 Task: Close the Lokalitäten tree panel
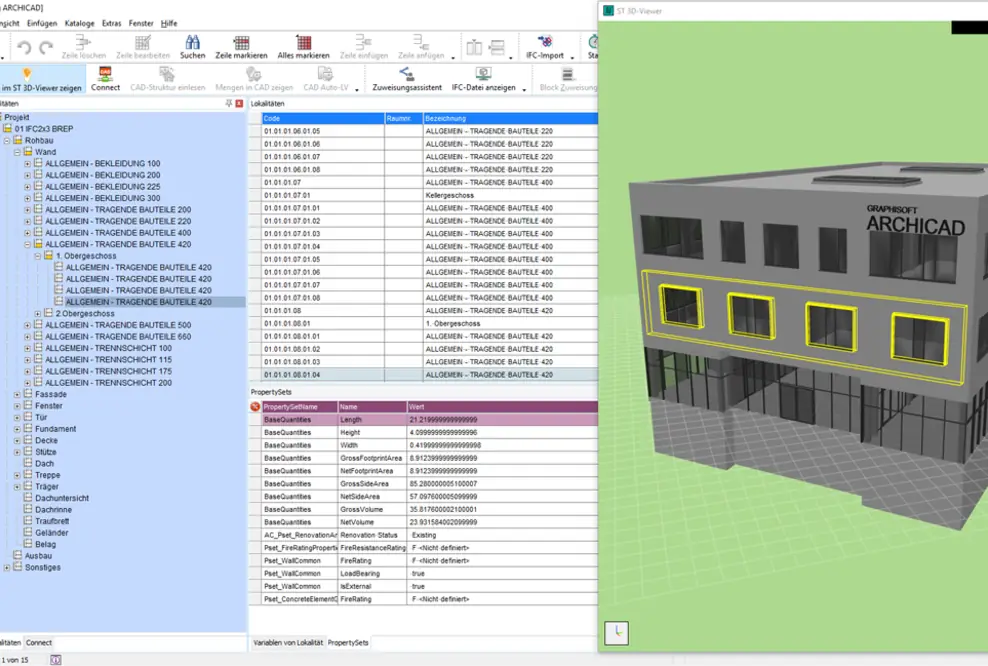(x=239, y=103)
